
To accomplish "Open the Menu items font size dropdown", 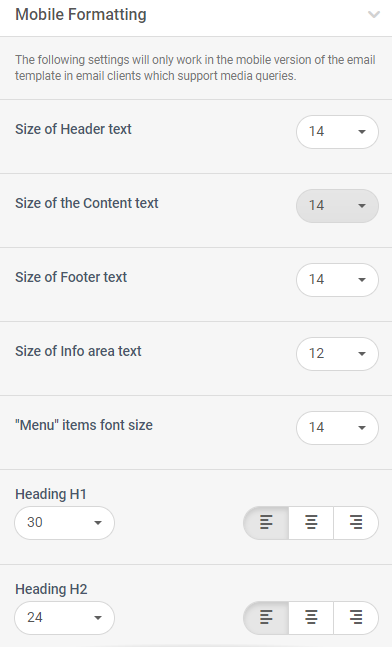I will click(x=337, y=427).
